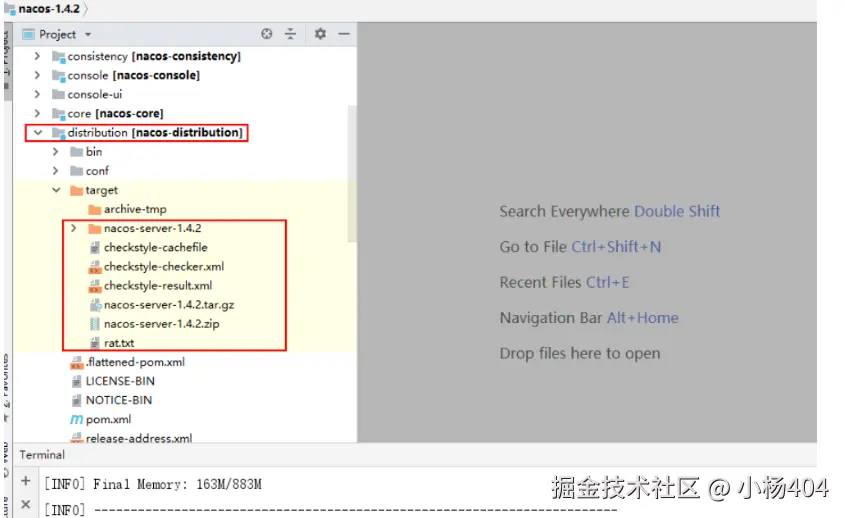Select nacos-server-1.4.2.tar.gz file name
Viewport: 845px width, 518px height.
click(169, 305)
